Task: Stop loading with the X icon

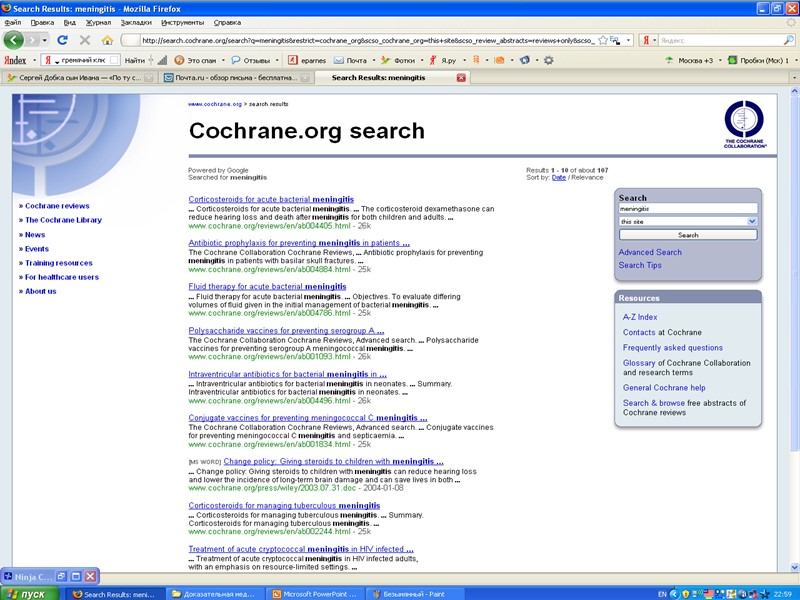Action: click(x=85, y=40)
